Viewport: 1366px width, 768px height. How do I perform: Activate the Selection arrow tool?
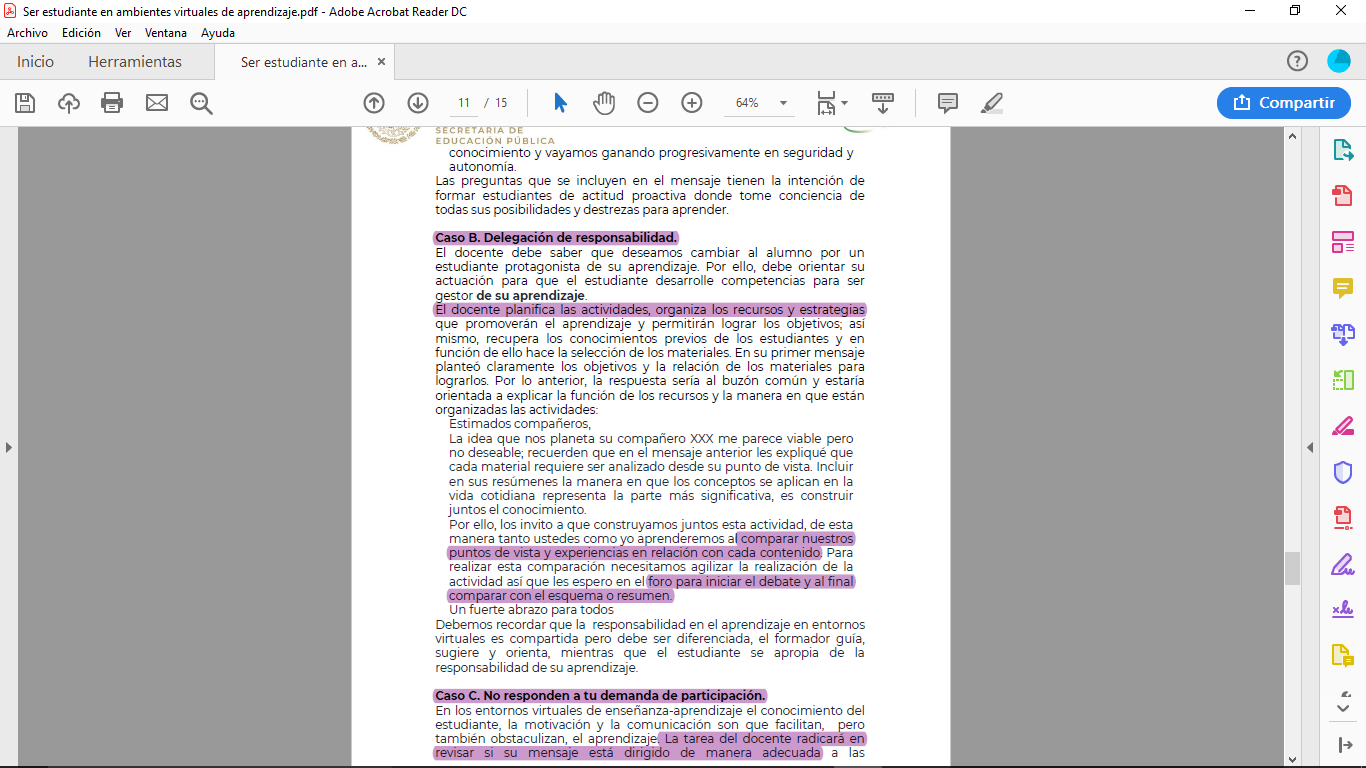pyautogui.click(x=560, y=103)
